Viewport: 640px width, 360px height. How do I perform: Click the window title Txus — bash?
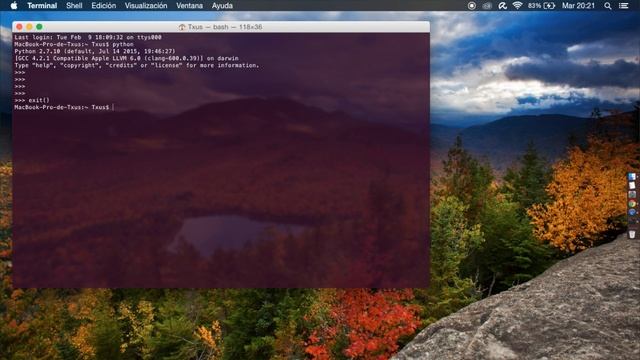point(225,27)
